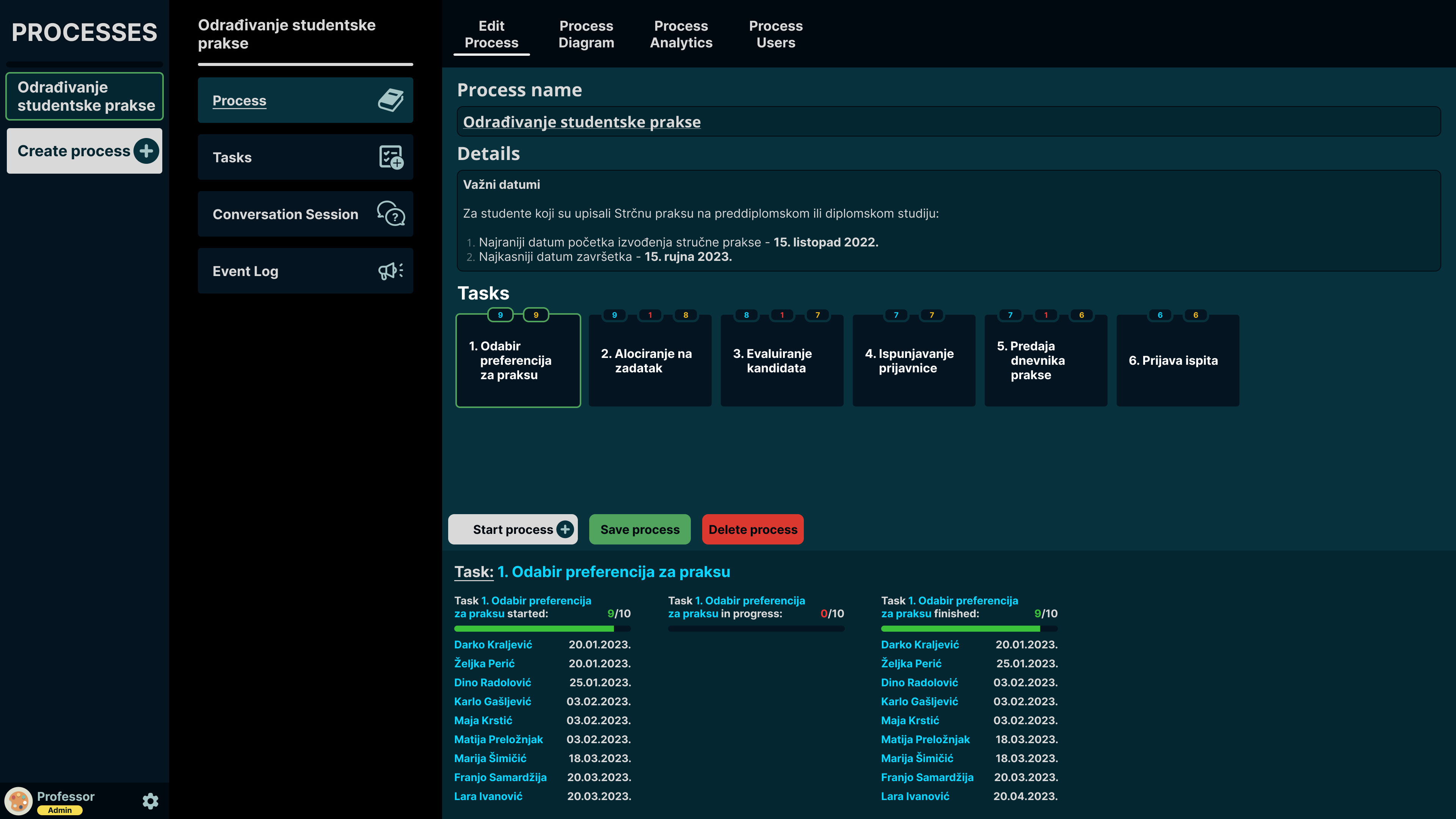This screenshot has width=1456, height=819.
Task: Click the started task green progress bar
Action: 533,629
